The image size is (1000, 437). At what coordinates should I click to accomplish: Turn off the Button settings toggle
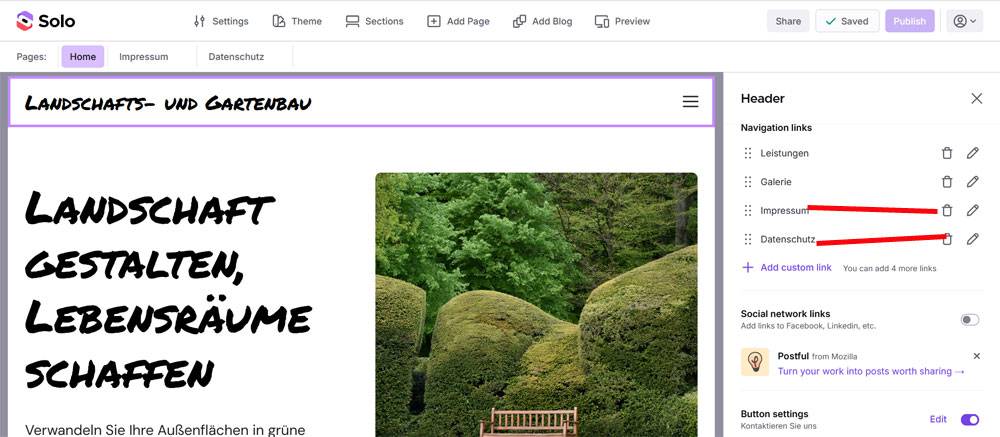[969, 419]
